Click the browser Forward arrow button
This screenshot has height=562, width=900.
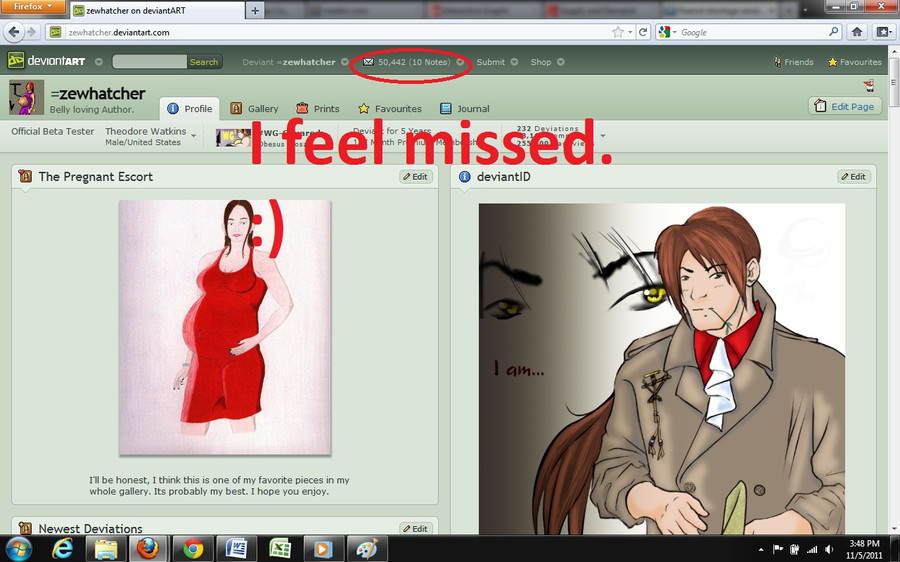tap(32, 32)
